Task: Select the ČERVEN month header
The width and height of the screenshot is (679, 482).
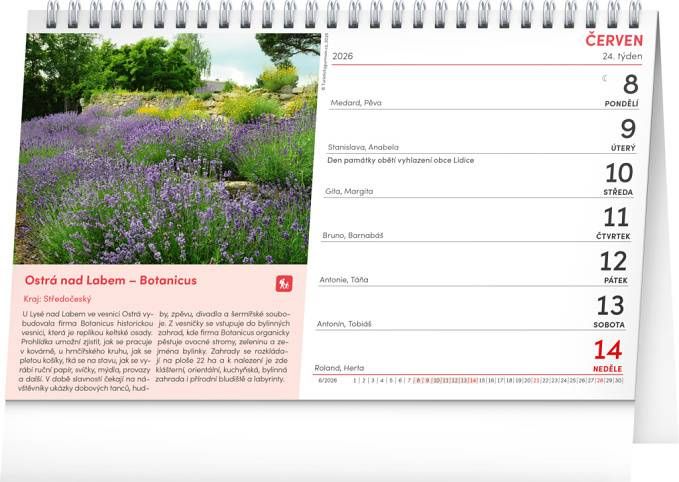Action: coord(613,40)
